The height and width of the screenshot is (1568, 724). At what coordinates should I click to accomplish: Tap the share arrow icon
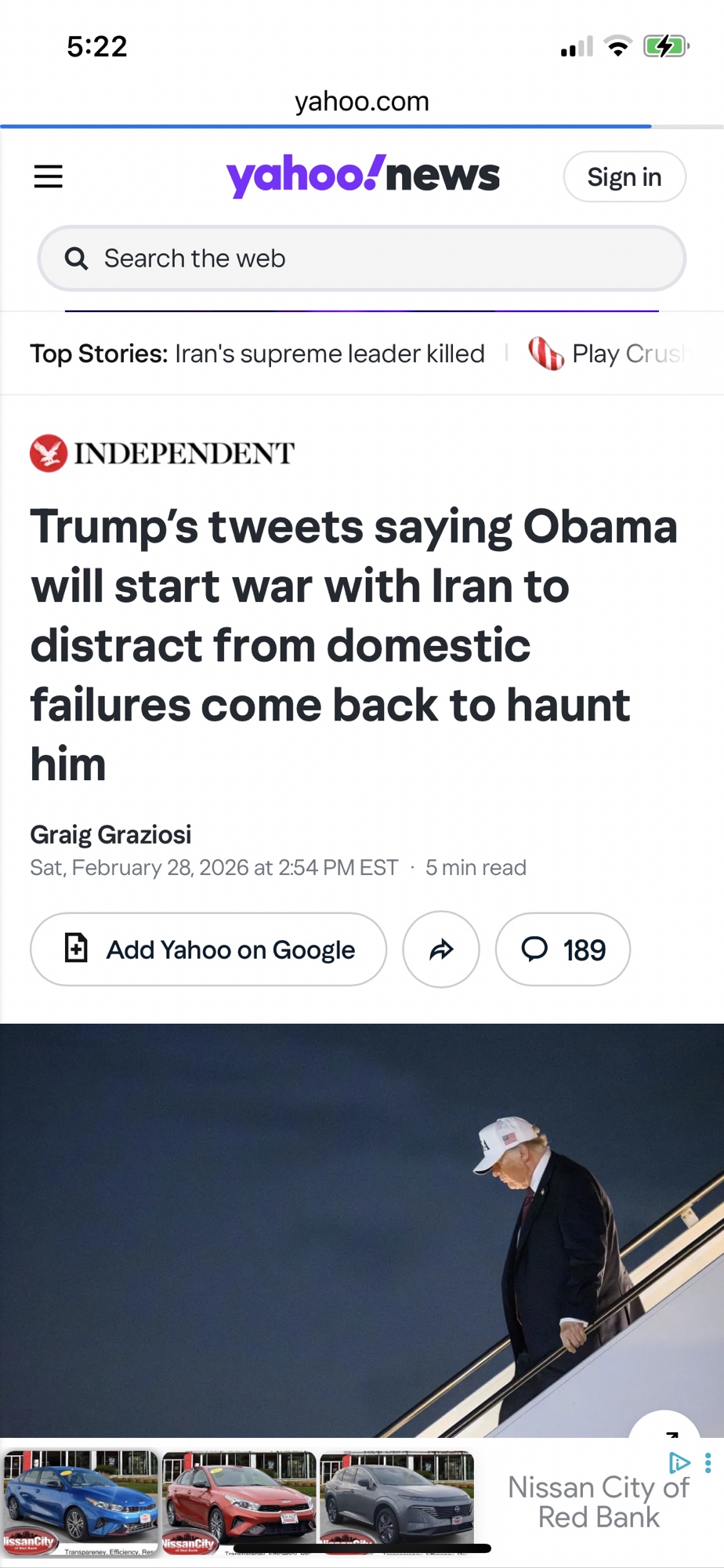[441, 949]
